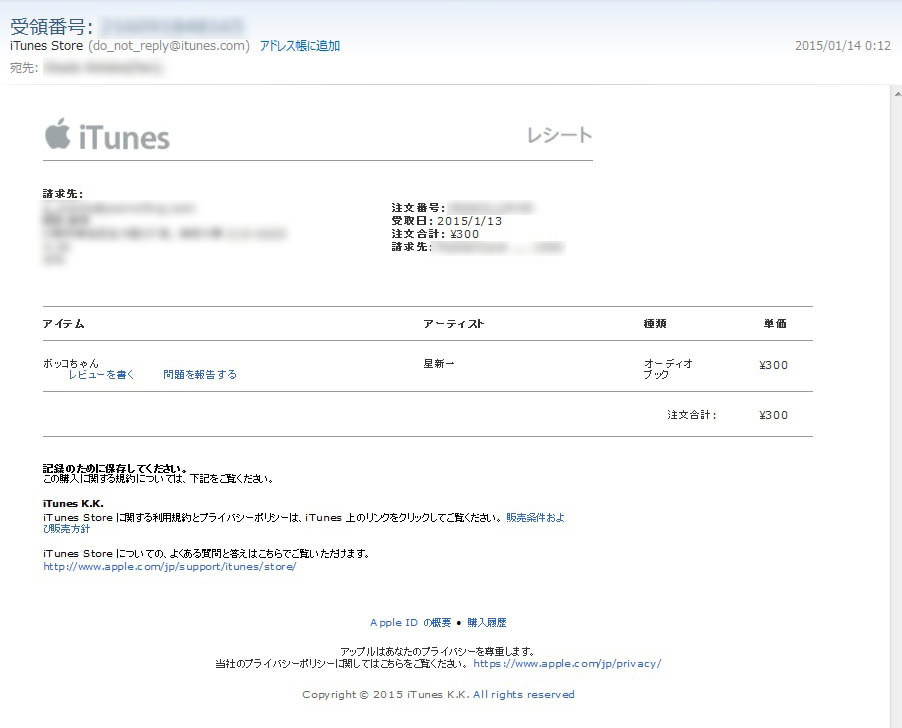Image resolution: width=902 pixels, height=728 pixels.
Task: Click the 2015/01/14 0:12 received timestamp
Action: click(x=842, y=46)
